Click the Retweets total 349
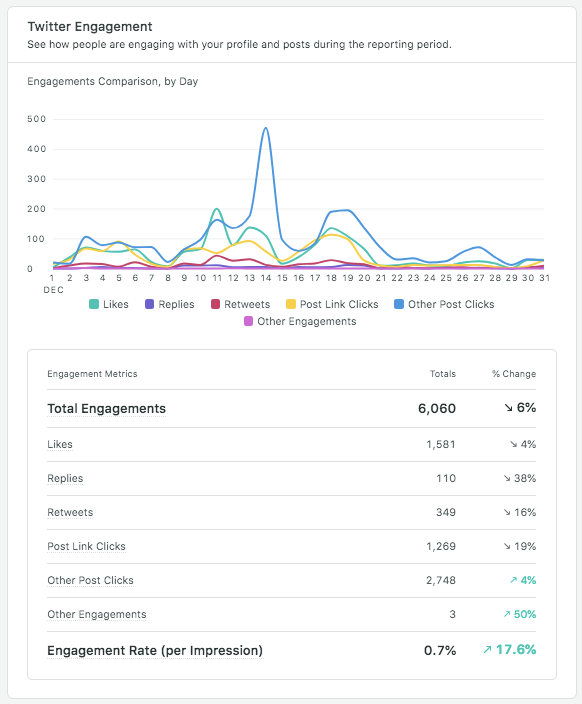The width and height of the screenshot is (582, 704). (445, 512)
